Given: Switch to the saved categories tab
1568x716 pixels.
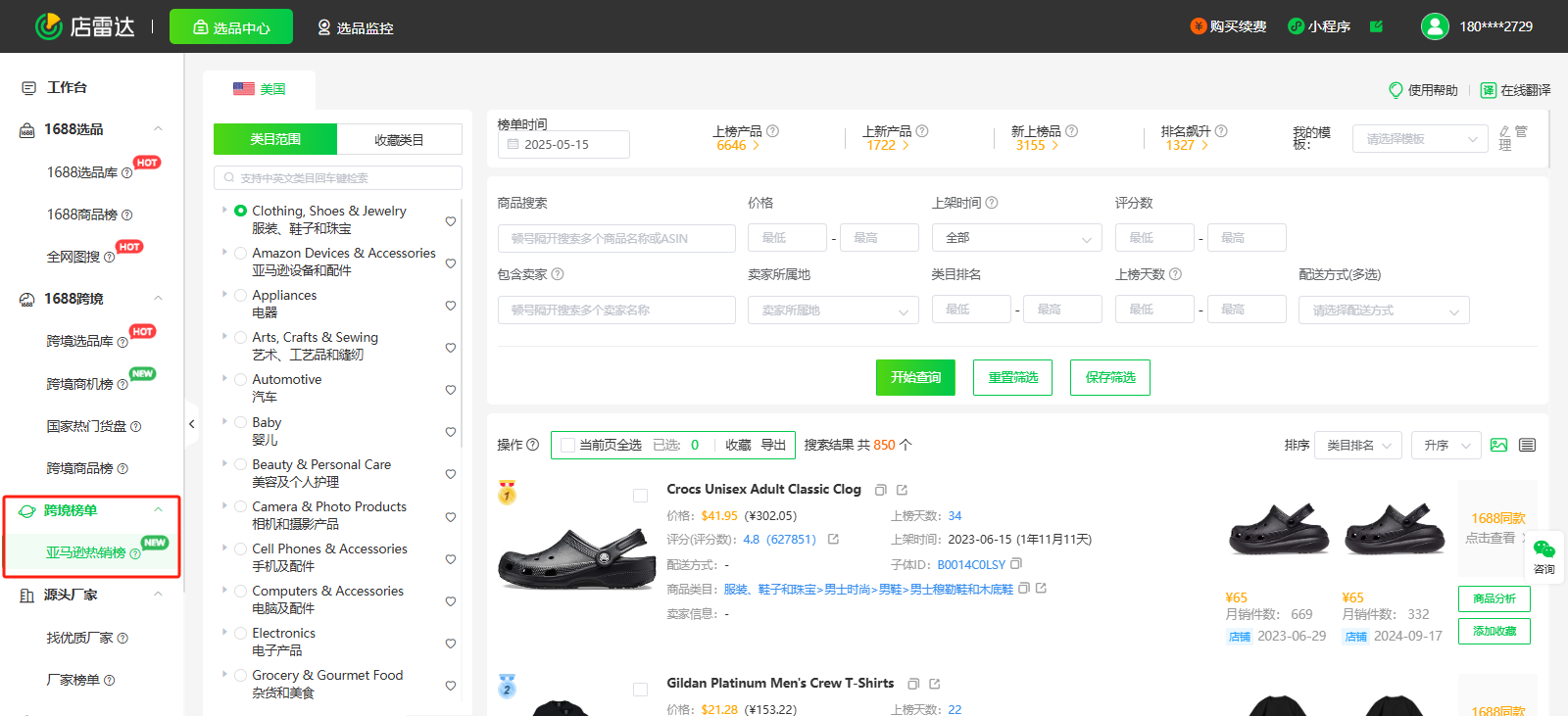Looking at the screenshot, I should tap(399, 140).
